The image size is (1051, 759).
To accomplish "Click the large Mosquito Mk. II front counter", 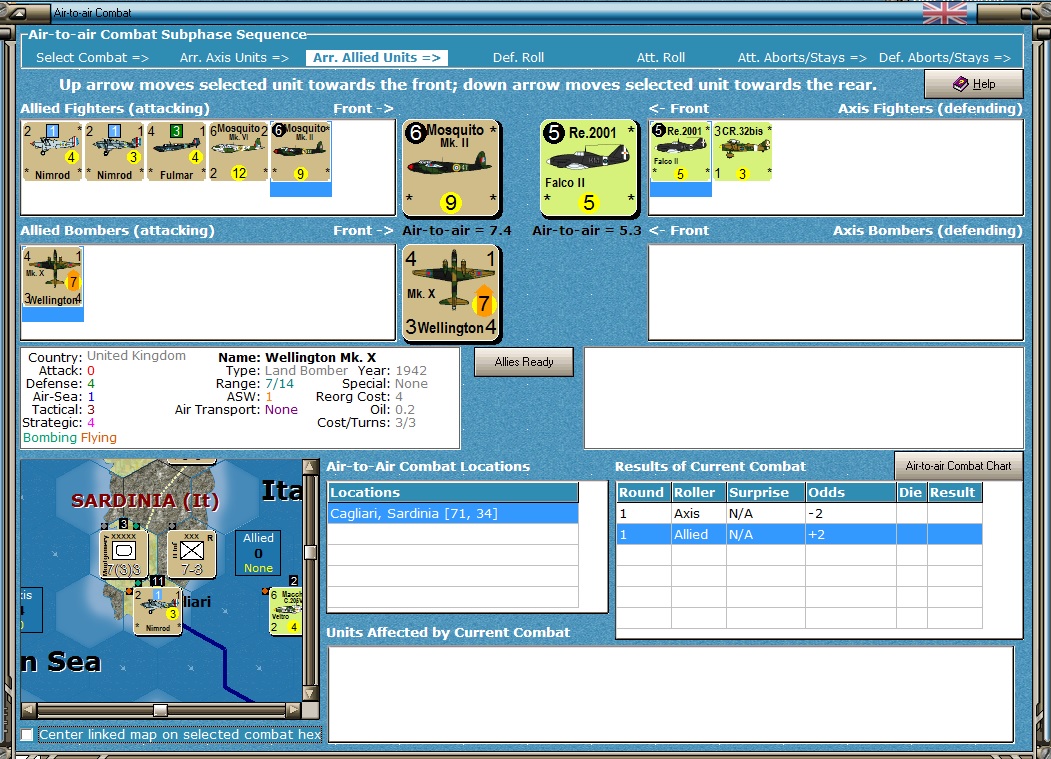I will (x=451, y=168).
